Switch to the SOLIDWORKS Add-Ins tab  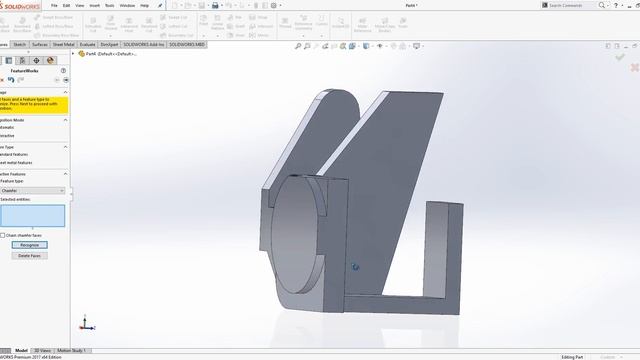click(x=144, y=44)
